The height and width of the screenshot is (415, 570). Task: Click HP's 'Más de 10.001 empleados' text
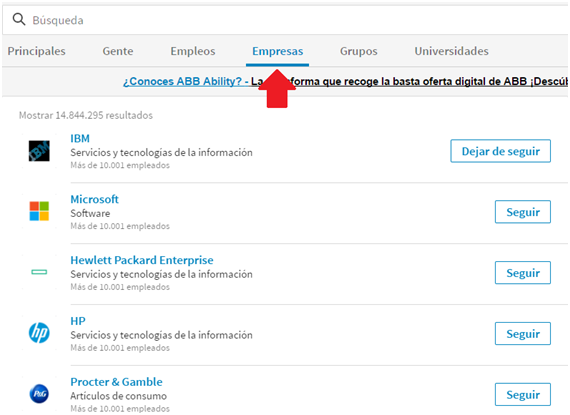(120, 348)
